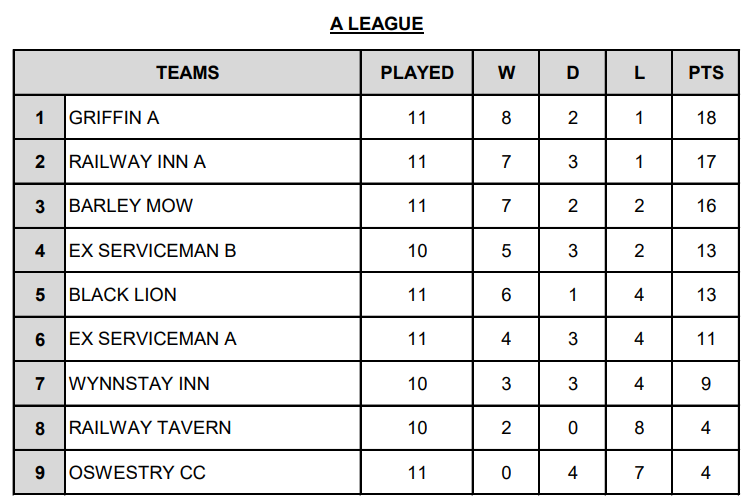Click the W column header
Screen dimensions: 749x503
[506, 73]
